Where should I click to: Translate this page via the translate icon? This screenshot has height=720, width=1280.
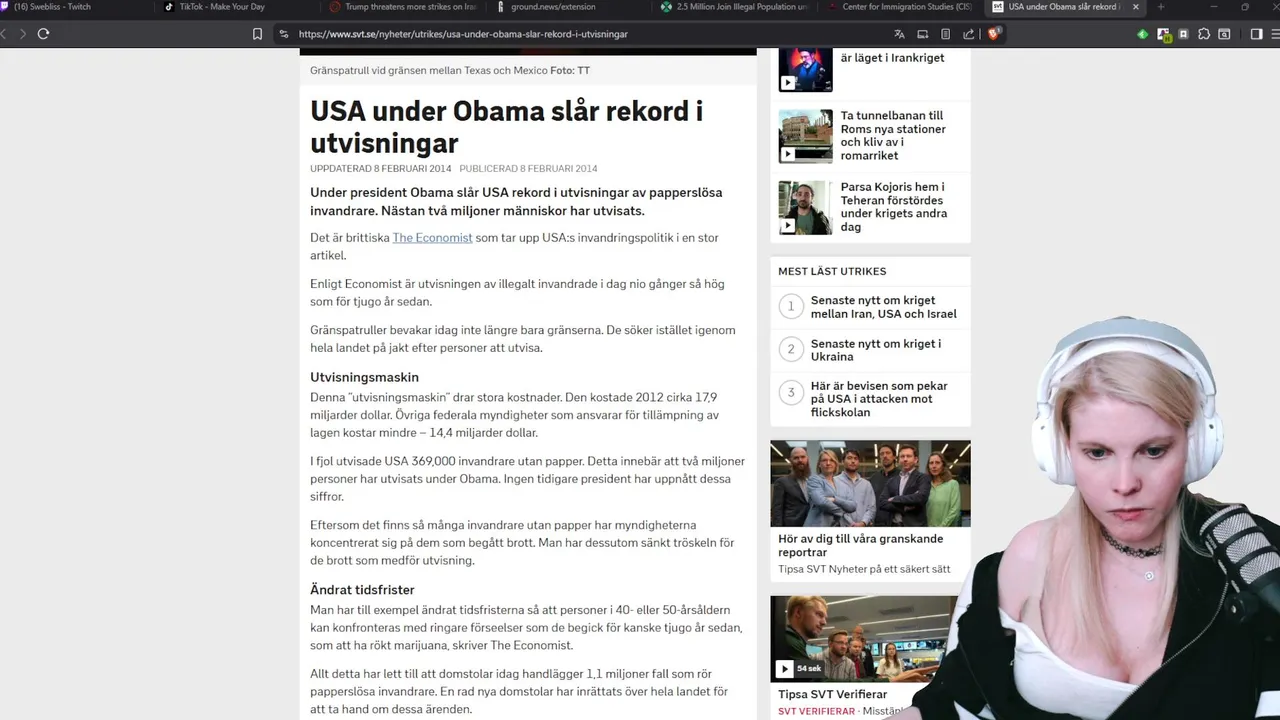click(x=899, y=33)
